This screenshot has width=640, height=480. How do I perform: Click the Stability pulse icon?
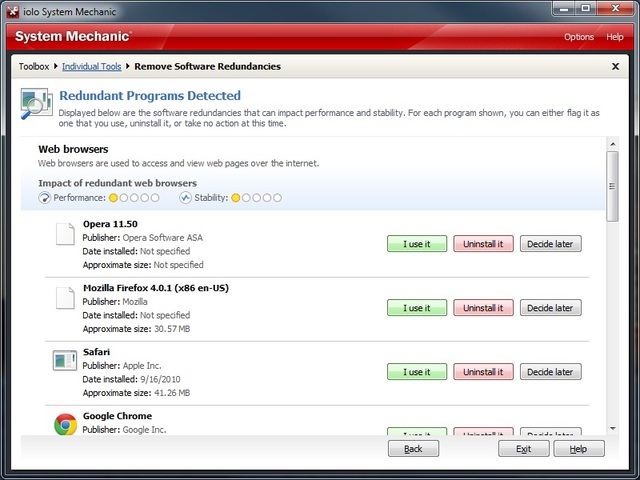185,198
